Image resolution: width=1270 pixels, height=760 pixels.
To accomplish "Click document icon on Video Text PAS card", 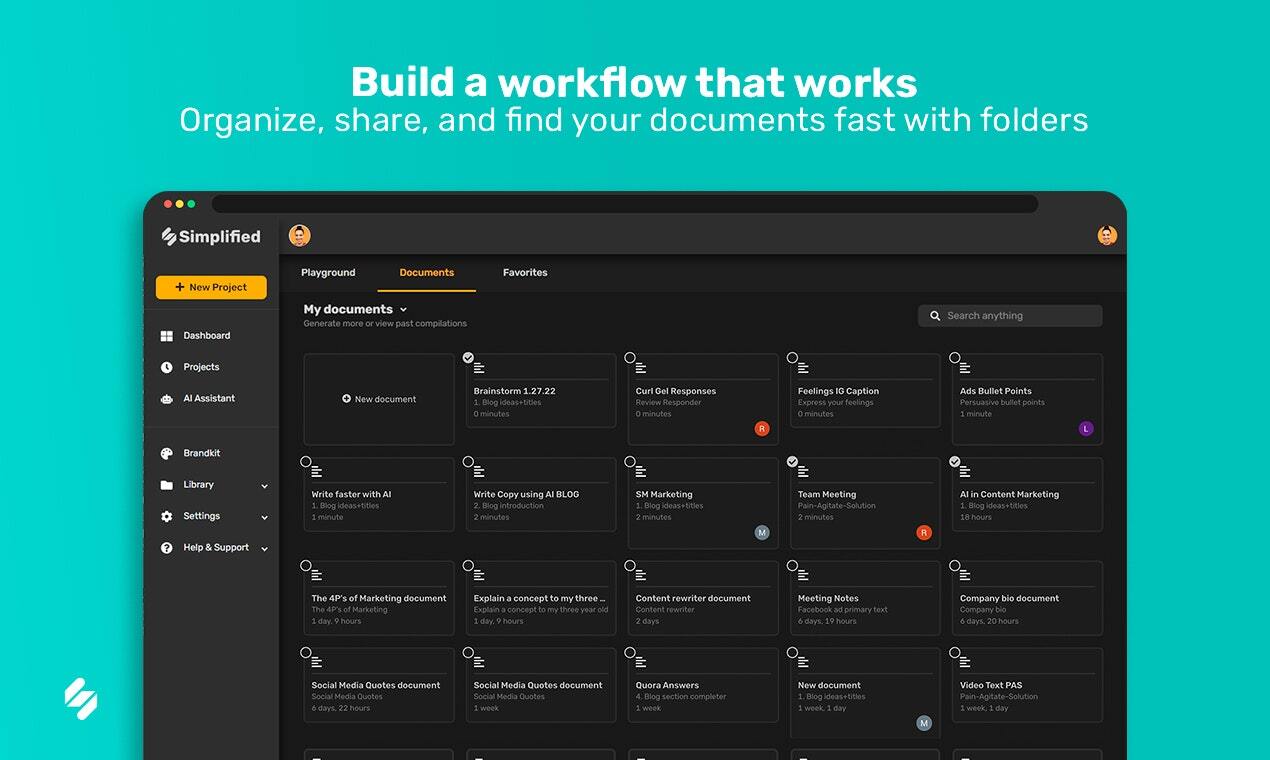I will [965, 663].
